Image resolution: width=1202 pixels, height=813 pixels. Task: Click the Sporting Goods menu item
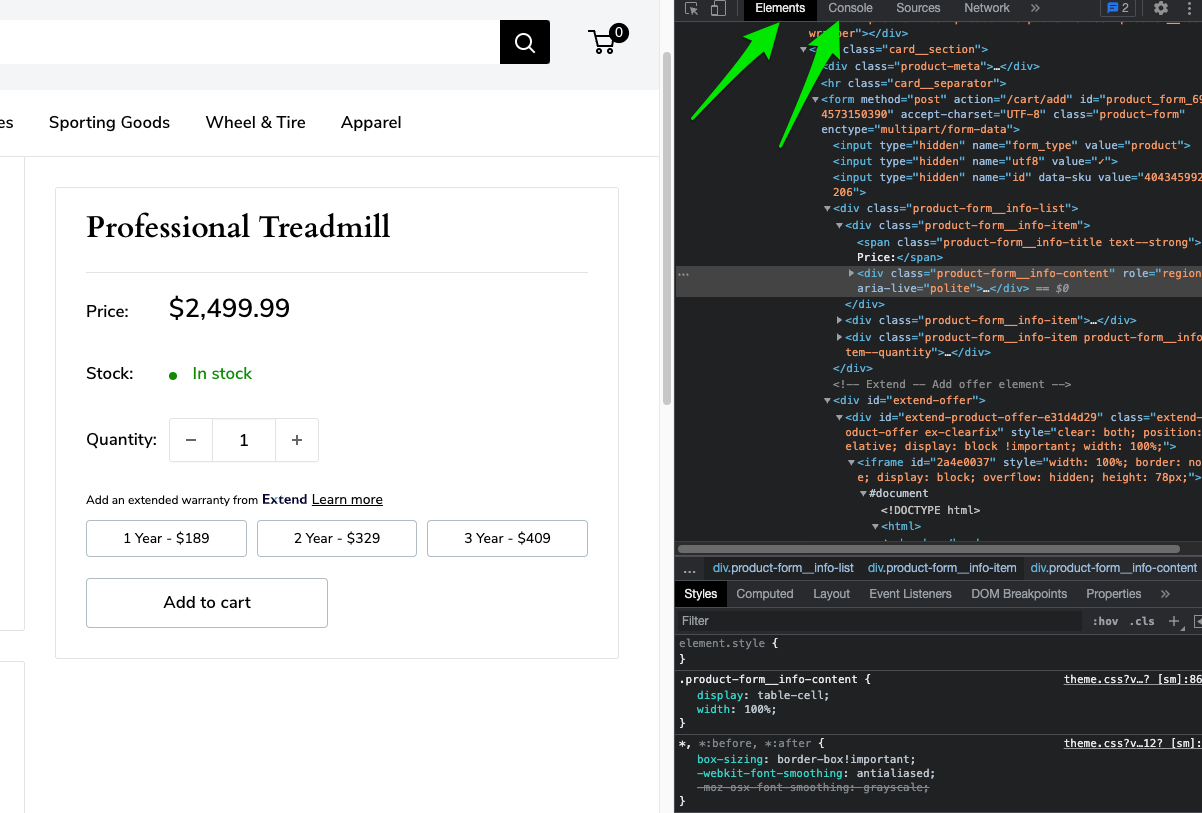109,122
